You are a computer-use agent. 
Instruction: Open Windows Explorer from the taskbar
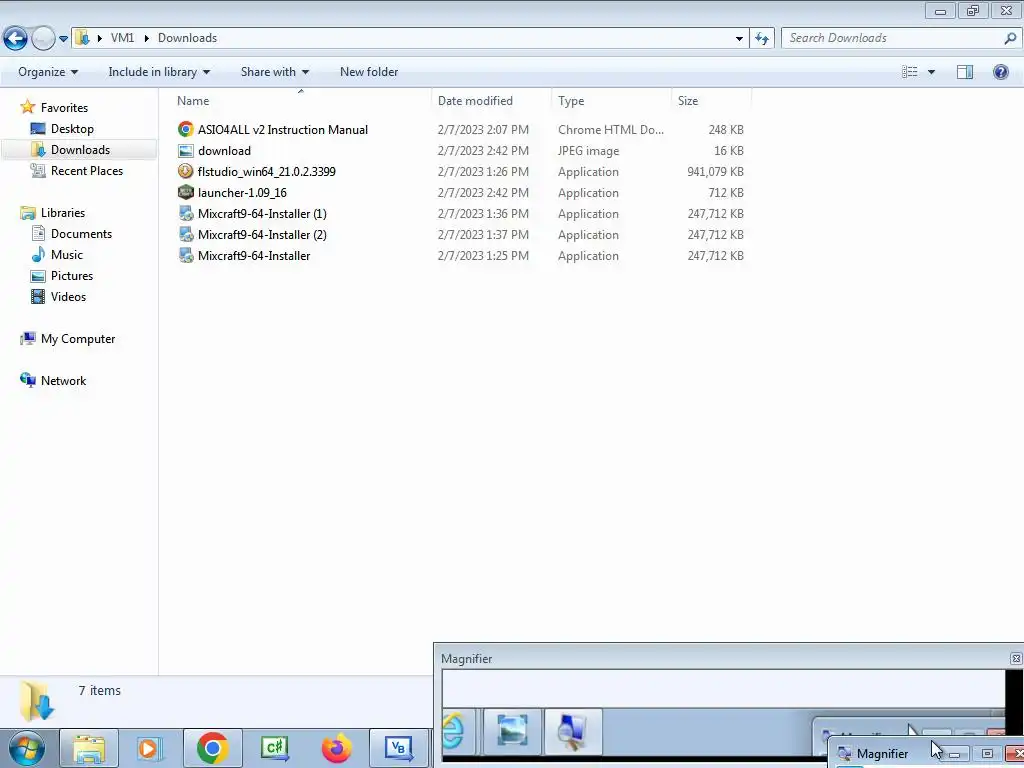pyautogui.click(x=89, y=748)
